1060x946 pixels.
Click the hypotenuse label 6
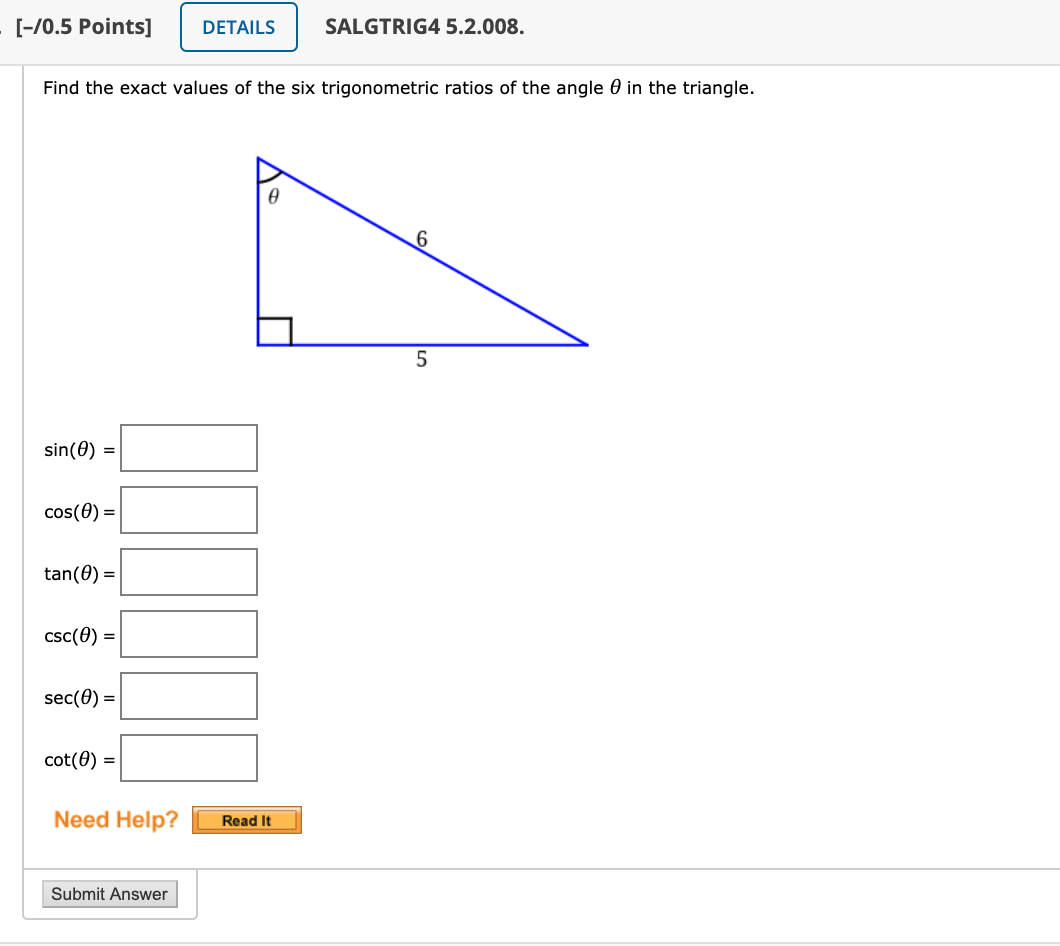(423, 240)
